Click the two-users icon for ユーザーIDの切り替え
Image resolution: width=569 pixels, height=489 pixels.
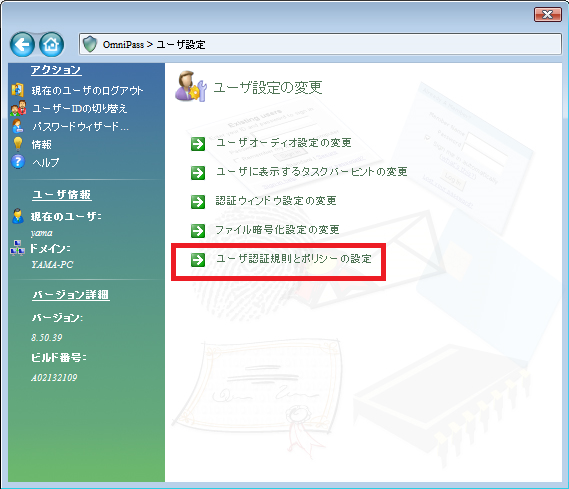pyautogui.click(x=18, y=108)
